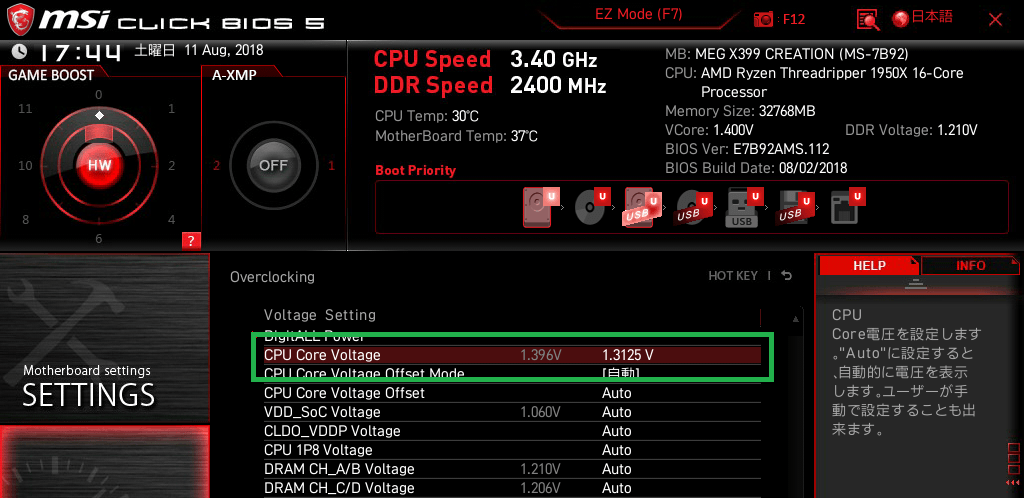This screenshot has height=498, width=1024.
Task: Toggle the Game Boost HW knob
Action: (99, 165)
